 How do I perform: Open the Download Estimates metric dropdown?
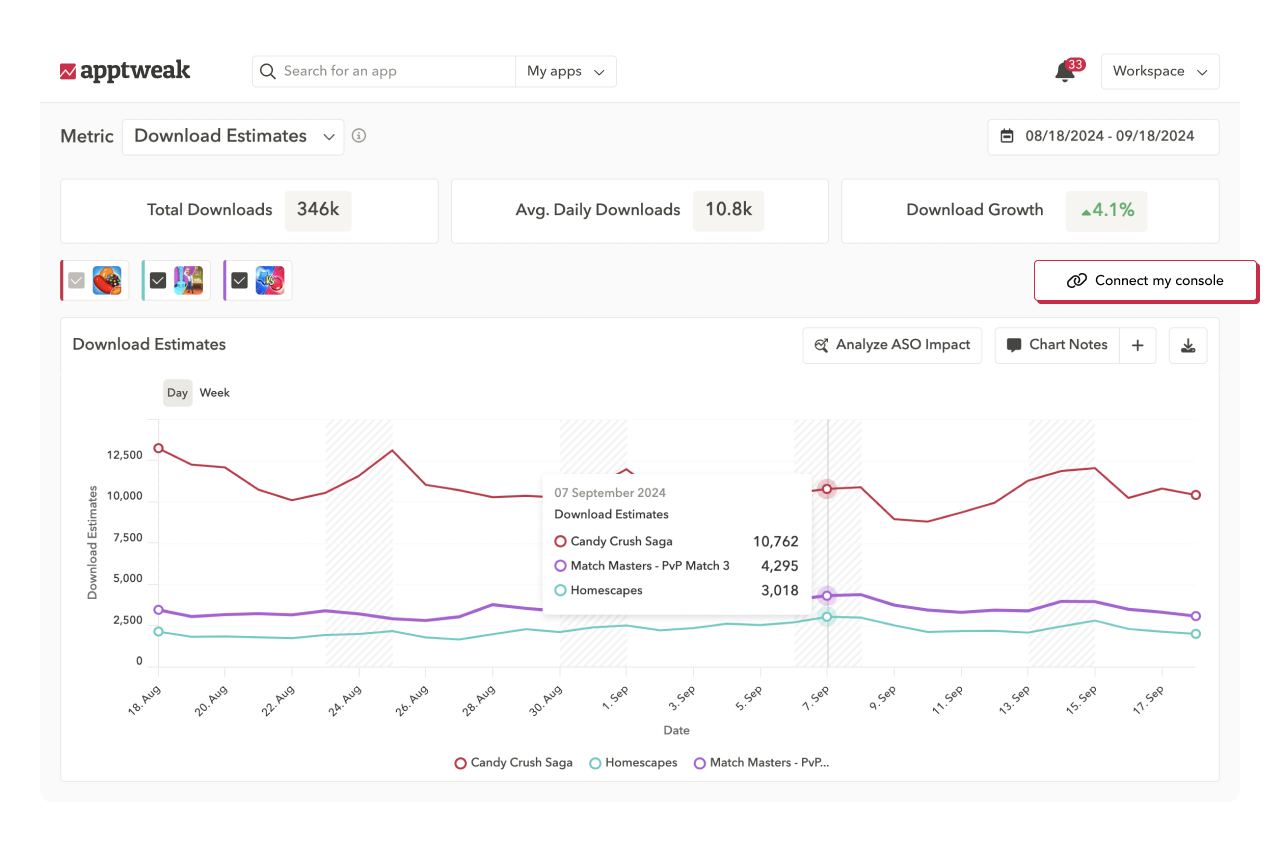pyautogui.click(x=233, y=137)
